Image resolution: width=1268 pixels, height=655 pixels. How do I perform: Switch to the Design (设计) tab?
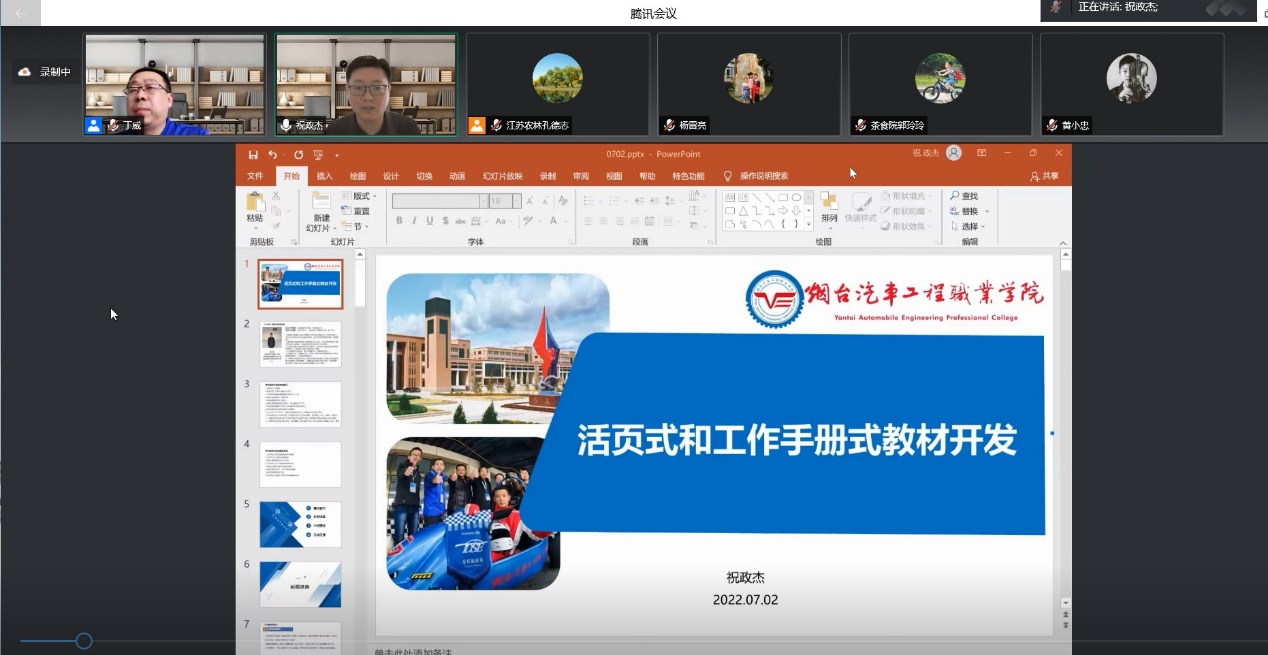click(391, 176)
